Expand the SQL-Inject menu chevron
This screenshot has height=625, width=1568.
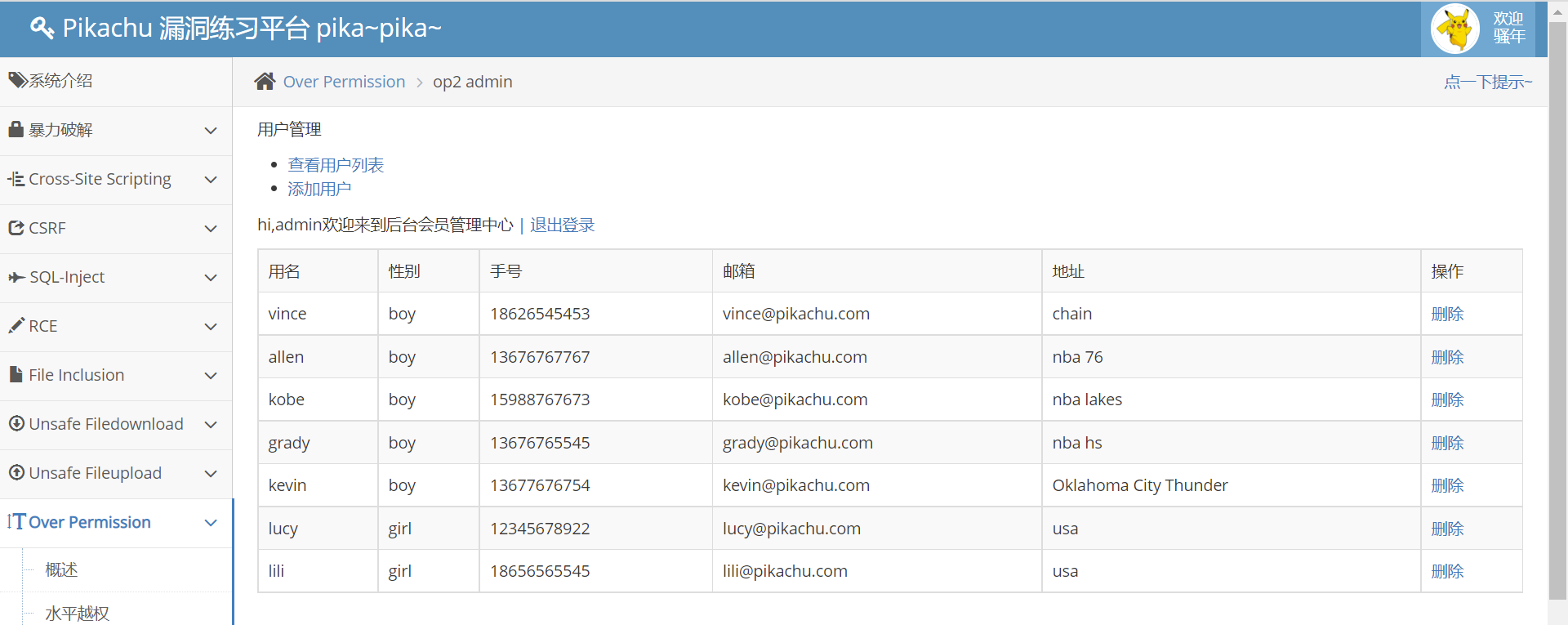coord(211,278)
